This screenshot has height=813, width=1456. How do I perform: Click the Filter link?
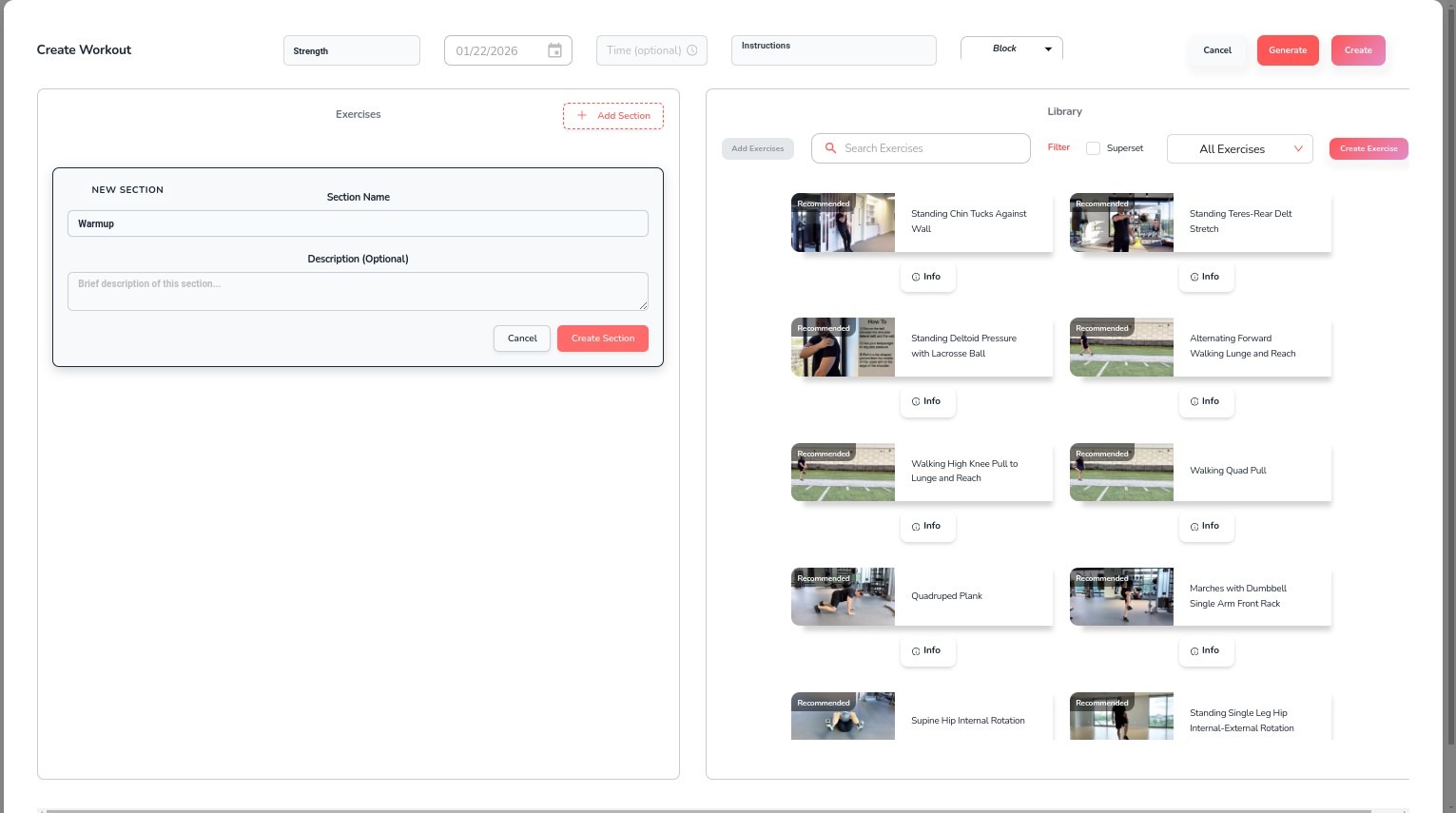(x=1058, y=147)
